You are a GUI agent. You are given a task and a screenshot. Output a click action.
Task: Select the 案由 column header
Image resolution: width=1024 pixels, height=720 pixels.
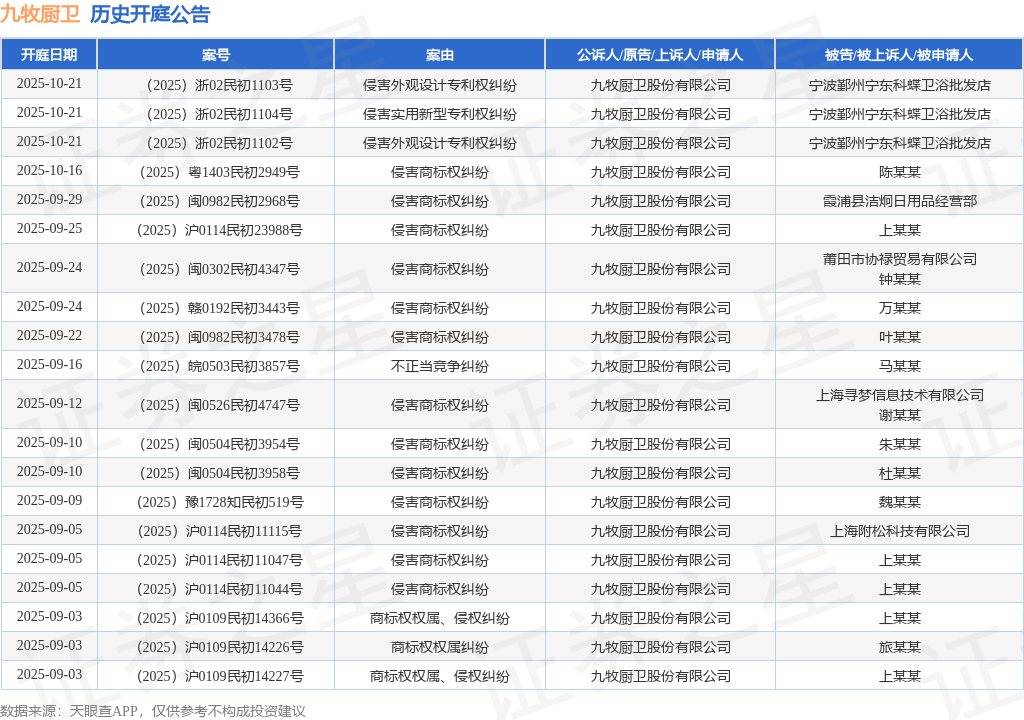coord(440,55)
